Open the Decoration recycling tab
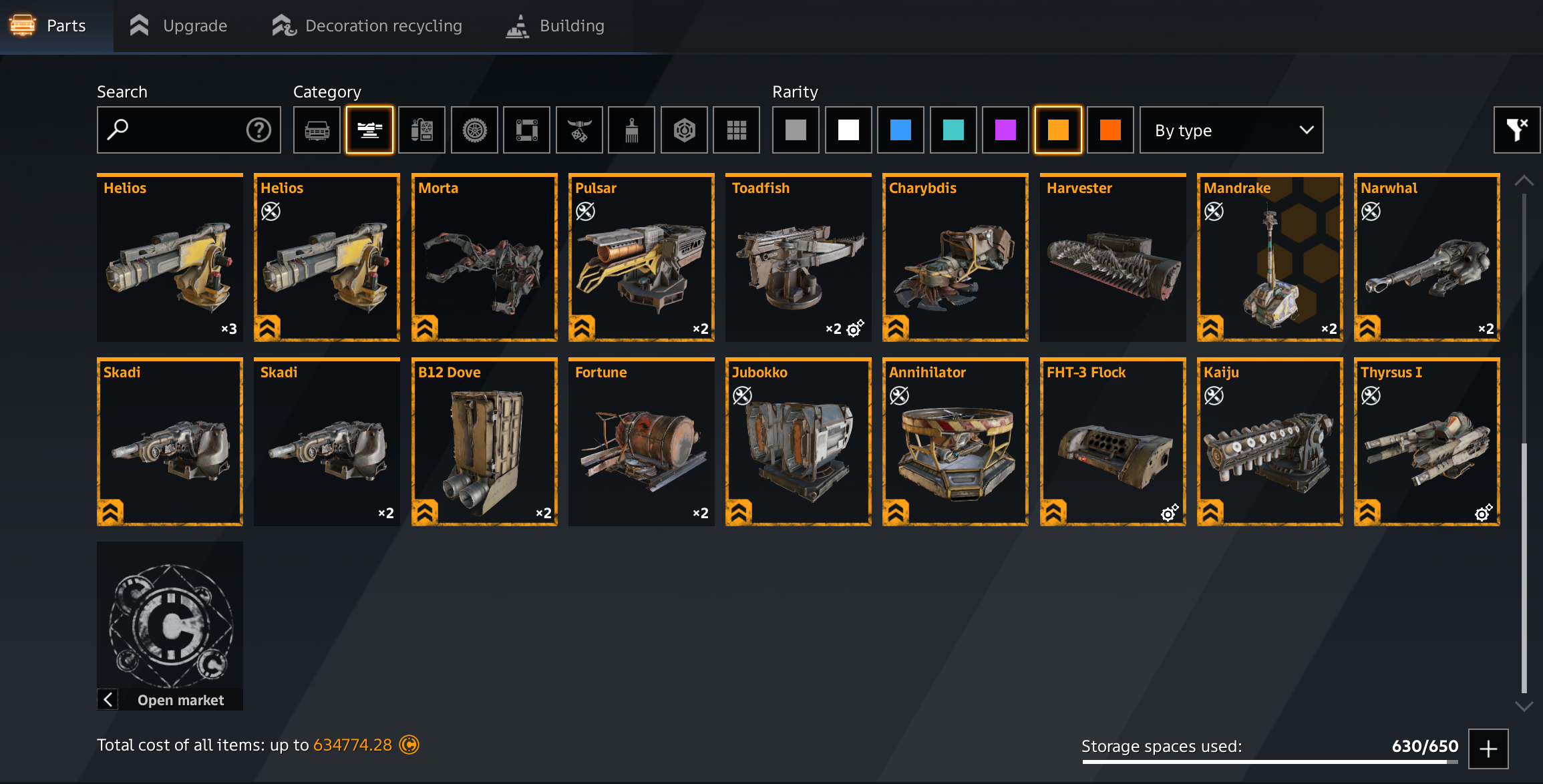 pos(367,26)
